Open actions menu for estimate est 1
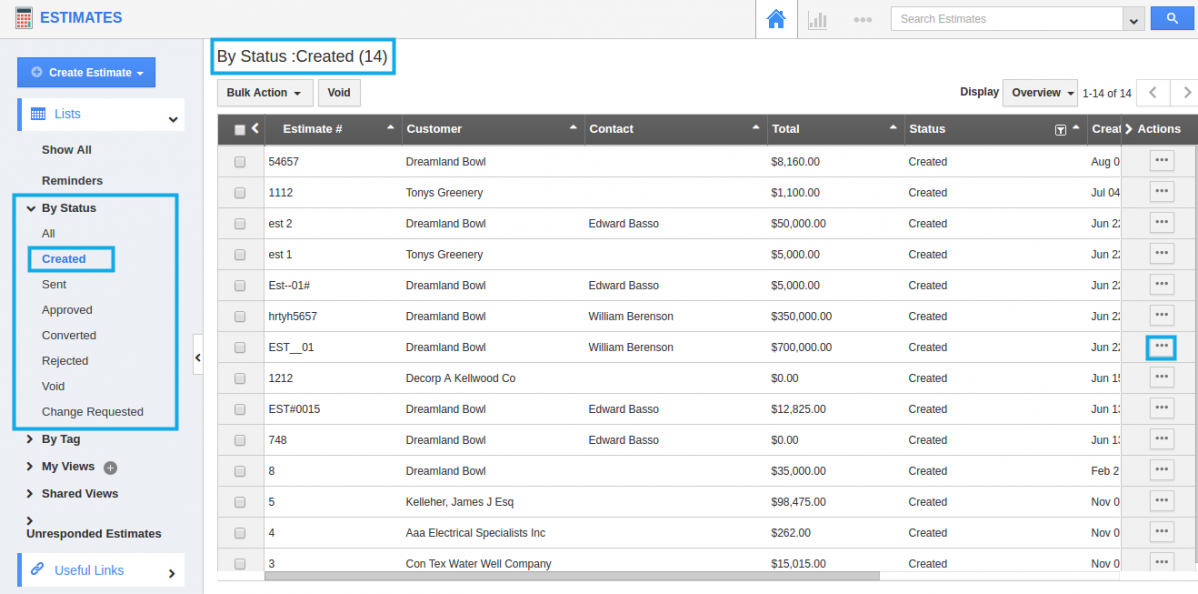The height and width of the screenshot is (594, 1198). pyautogui.click(x=1161, y=253)
